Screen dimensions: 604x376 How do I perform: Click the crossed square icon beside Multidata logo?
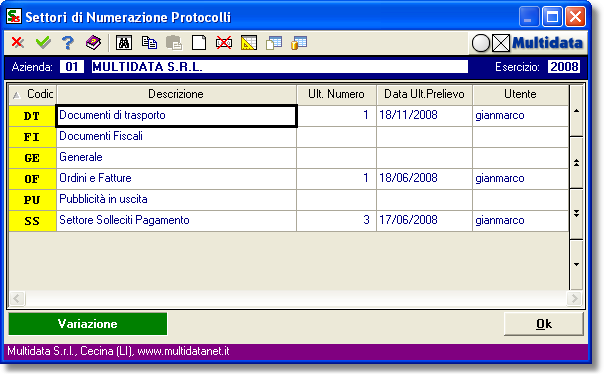coord(501,43)
